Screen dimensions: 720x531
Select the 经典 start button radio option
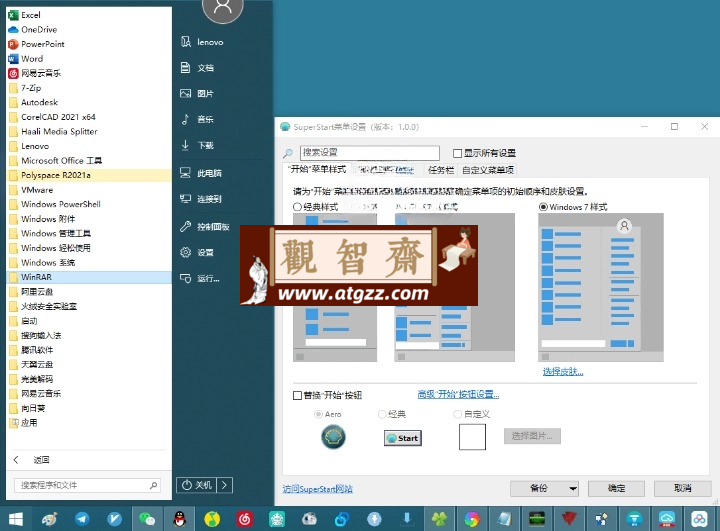point(382,414)
